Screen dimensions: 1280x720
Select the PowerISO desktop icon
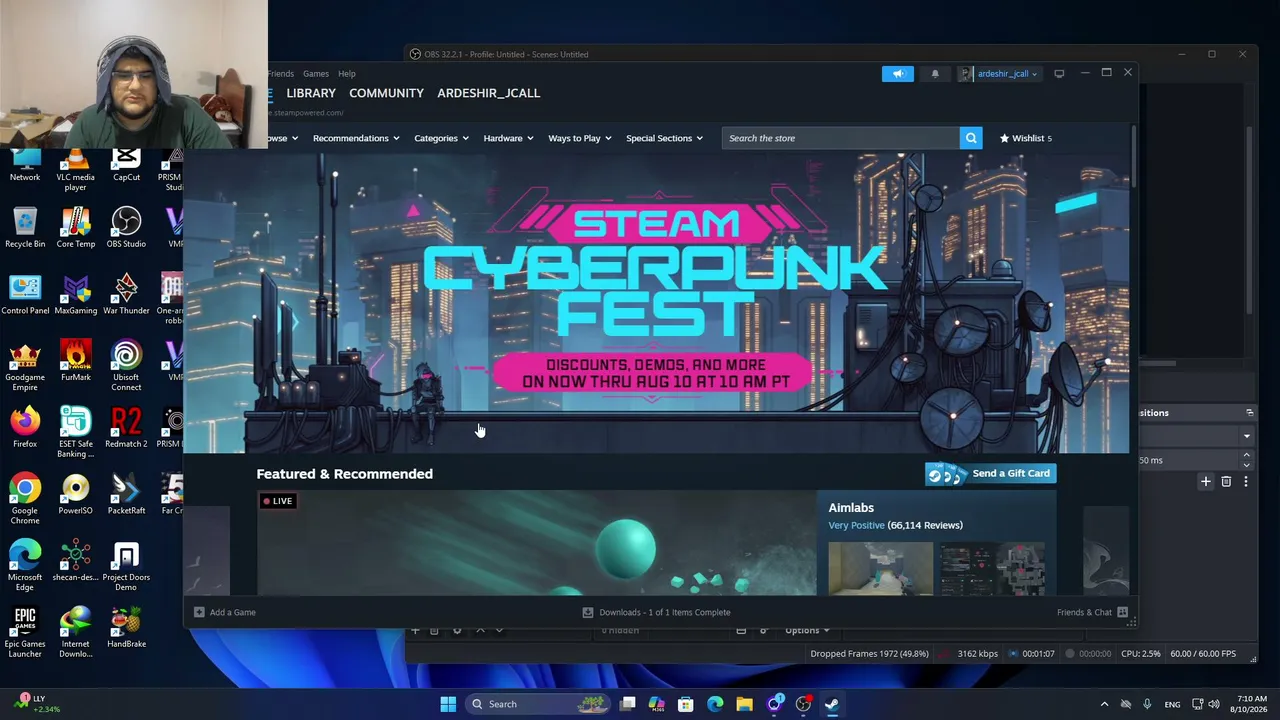(x=75, y=495)
